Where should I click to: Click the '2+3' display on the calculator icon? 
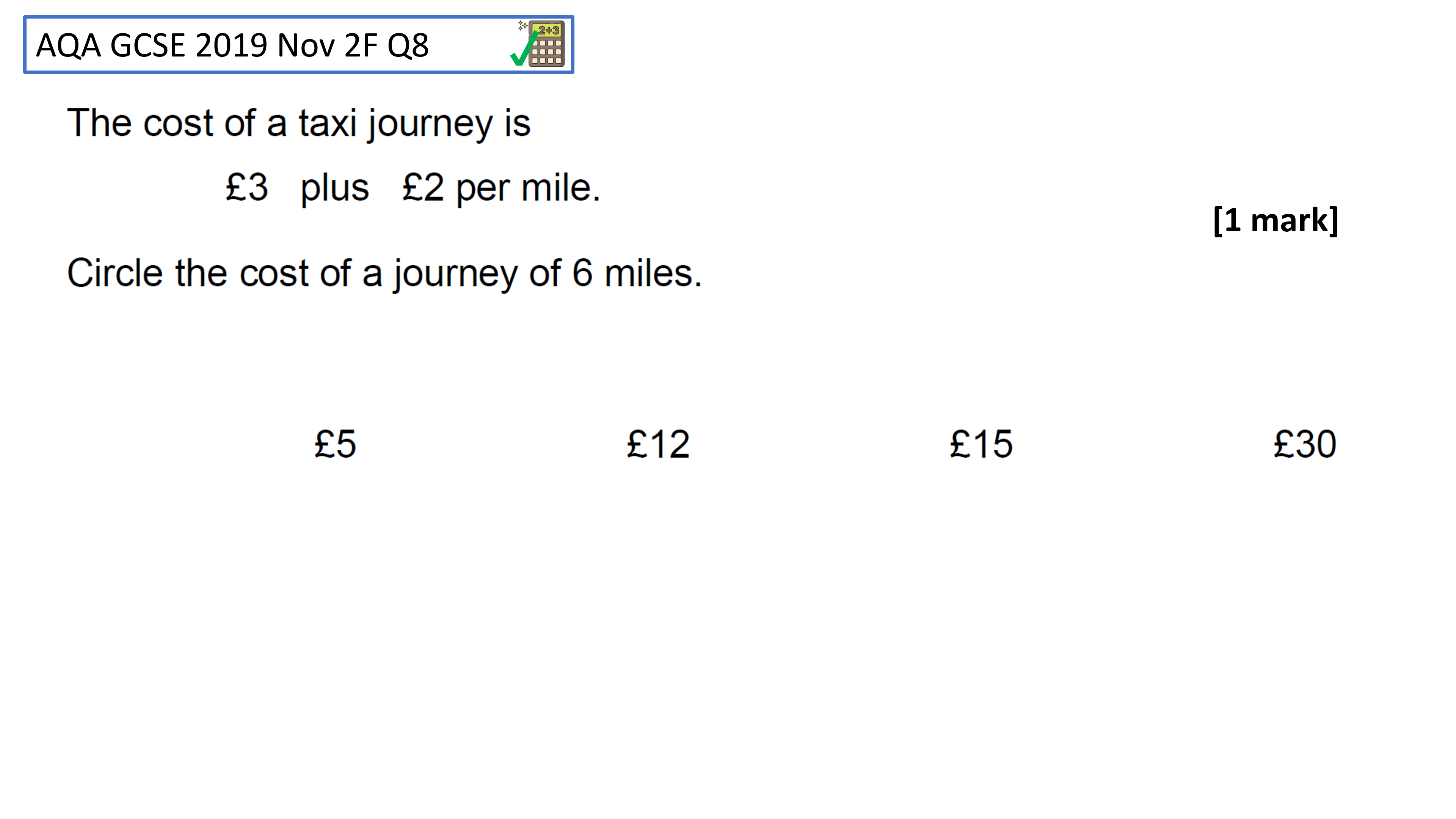point(548,30)
